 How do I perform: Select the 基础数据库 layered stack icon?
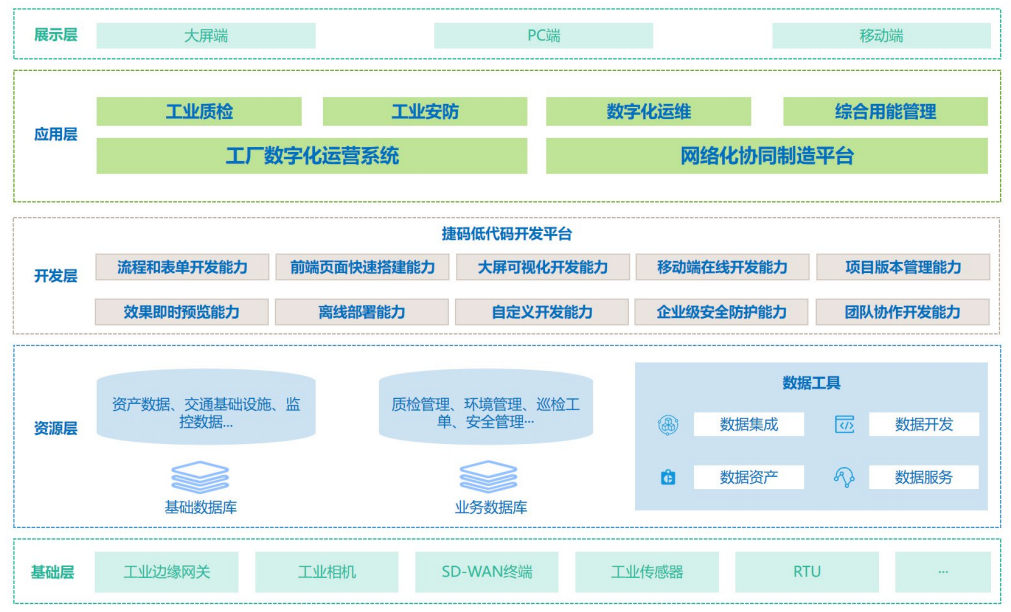pos(201,476)
